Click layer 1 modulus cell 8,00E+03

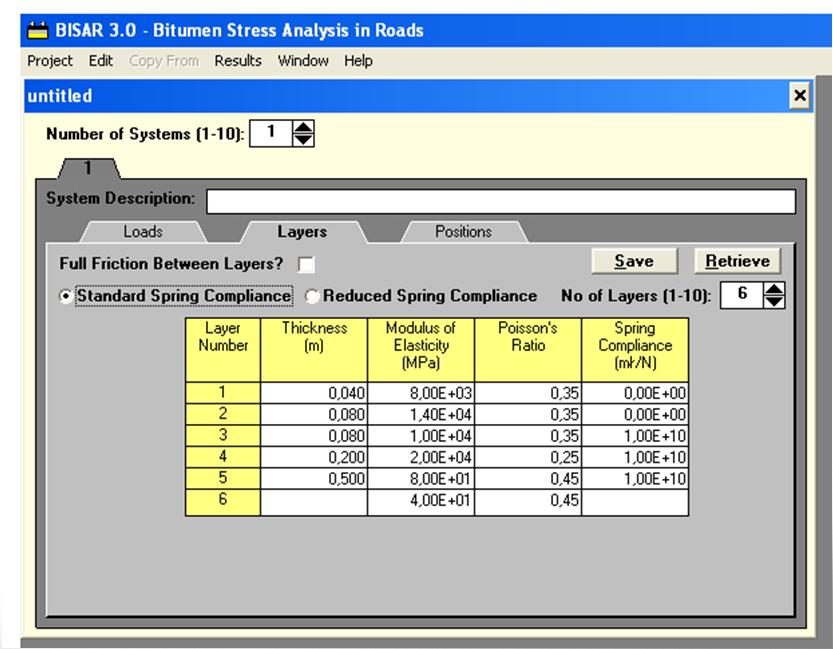pos(421,393)
